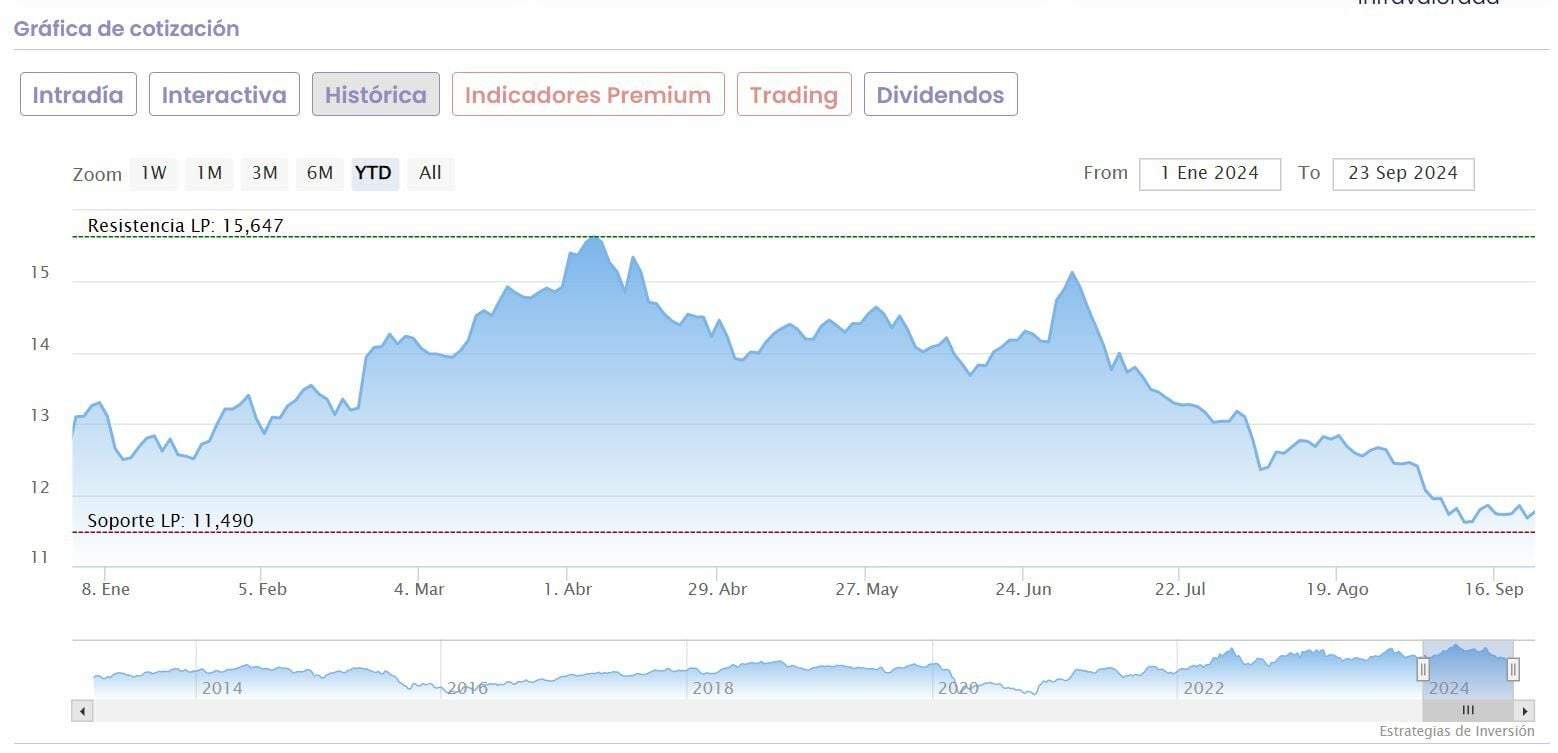Open the Intradía chart tab
1558x753 pixels.
pos(78,95)
